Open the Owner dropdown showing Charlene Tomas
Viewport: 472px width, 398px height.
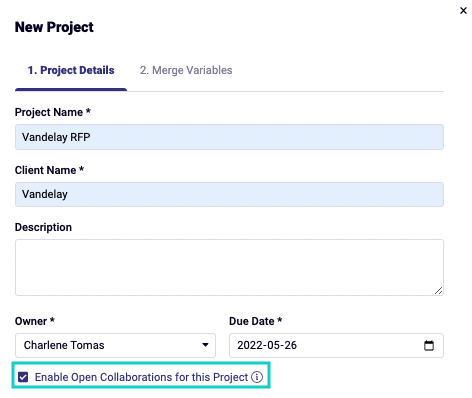[115, 345]
